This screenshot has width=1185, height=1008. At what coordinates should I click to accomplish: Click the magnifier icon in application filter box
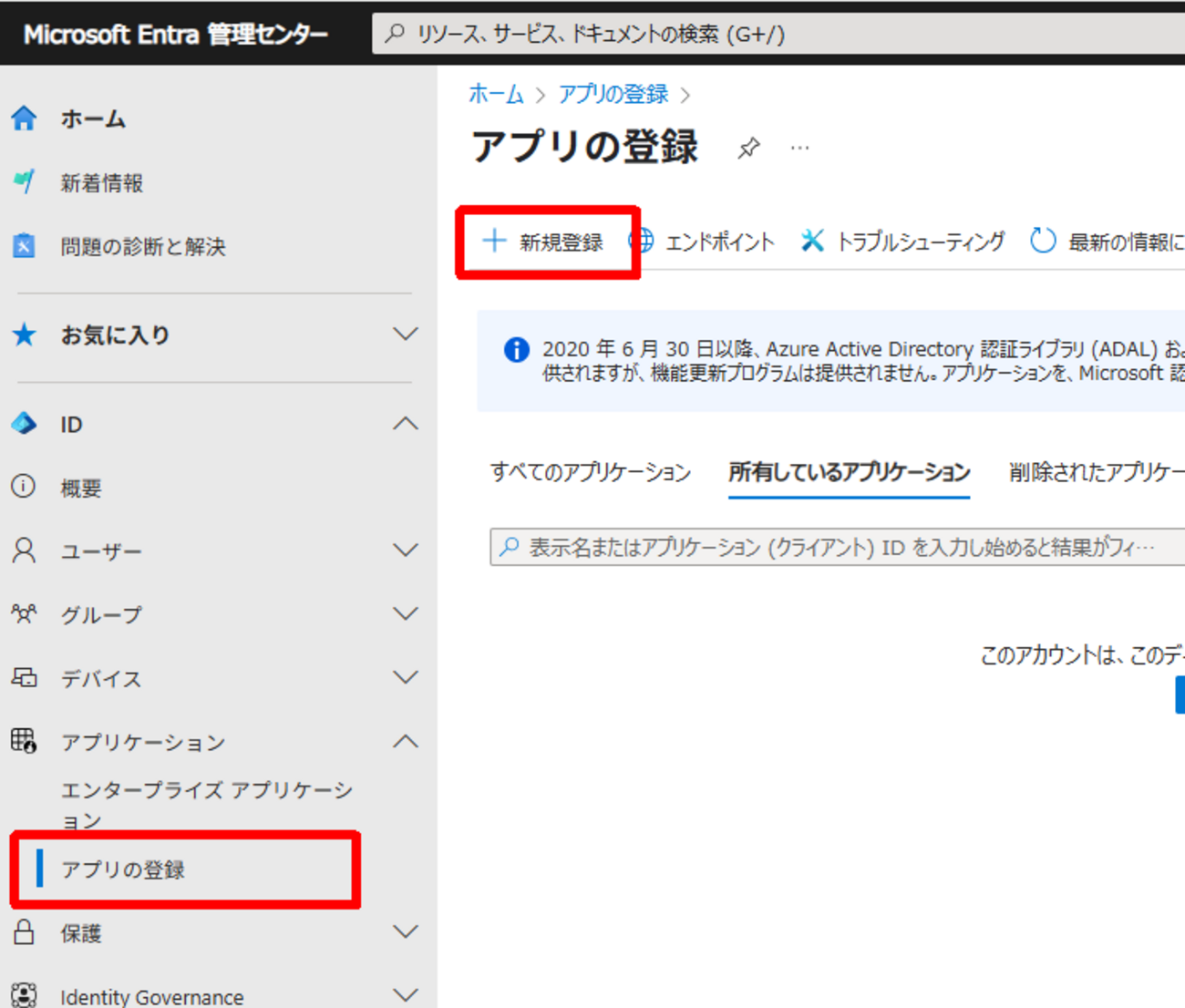[x=510, y=547]
